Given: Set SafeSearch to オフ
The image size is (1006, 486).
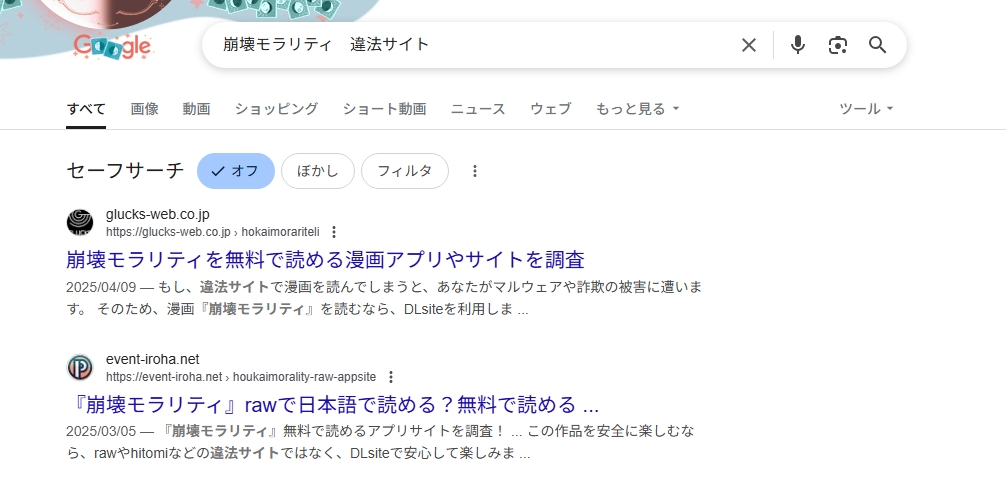Looking at the screenshot, I should 235,171.
